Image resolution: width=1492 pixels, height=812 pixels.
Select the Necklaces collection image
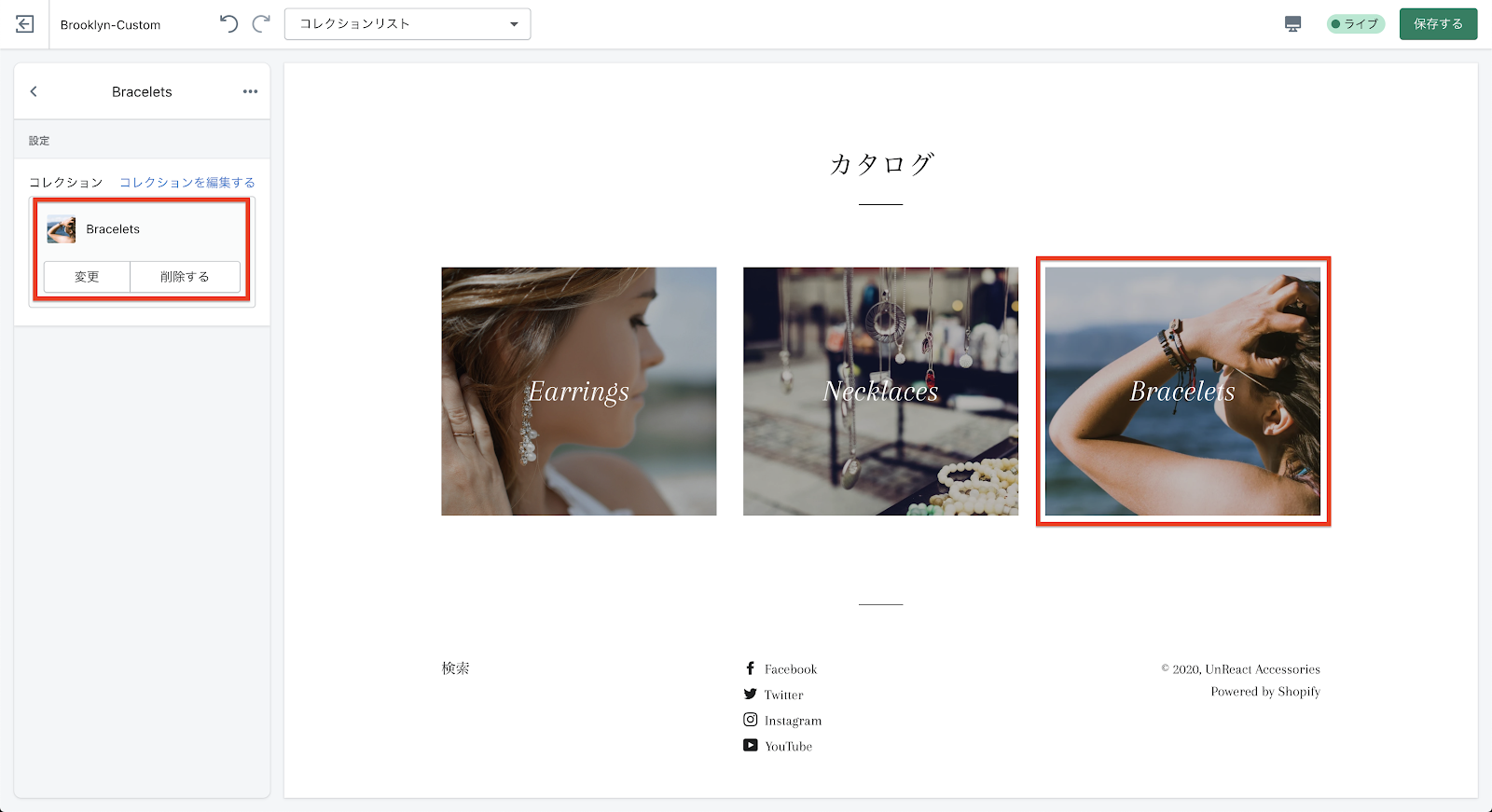tap(880, 392)
